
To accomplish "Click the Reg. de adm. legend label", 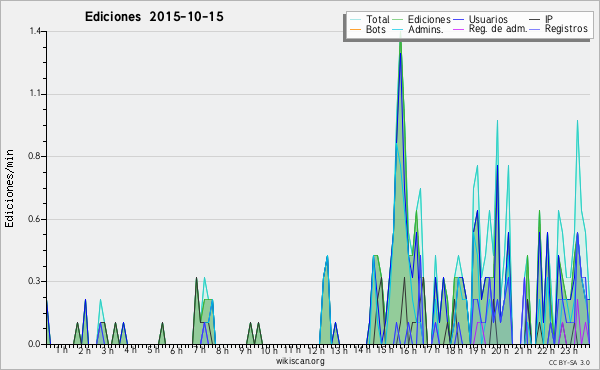I will (x=498, y=29).
